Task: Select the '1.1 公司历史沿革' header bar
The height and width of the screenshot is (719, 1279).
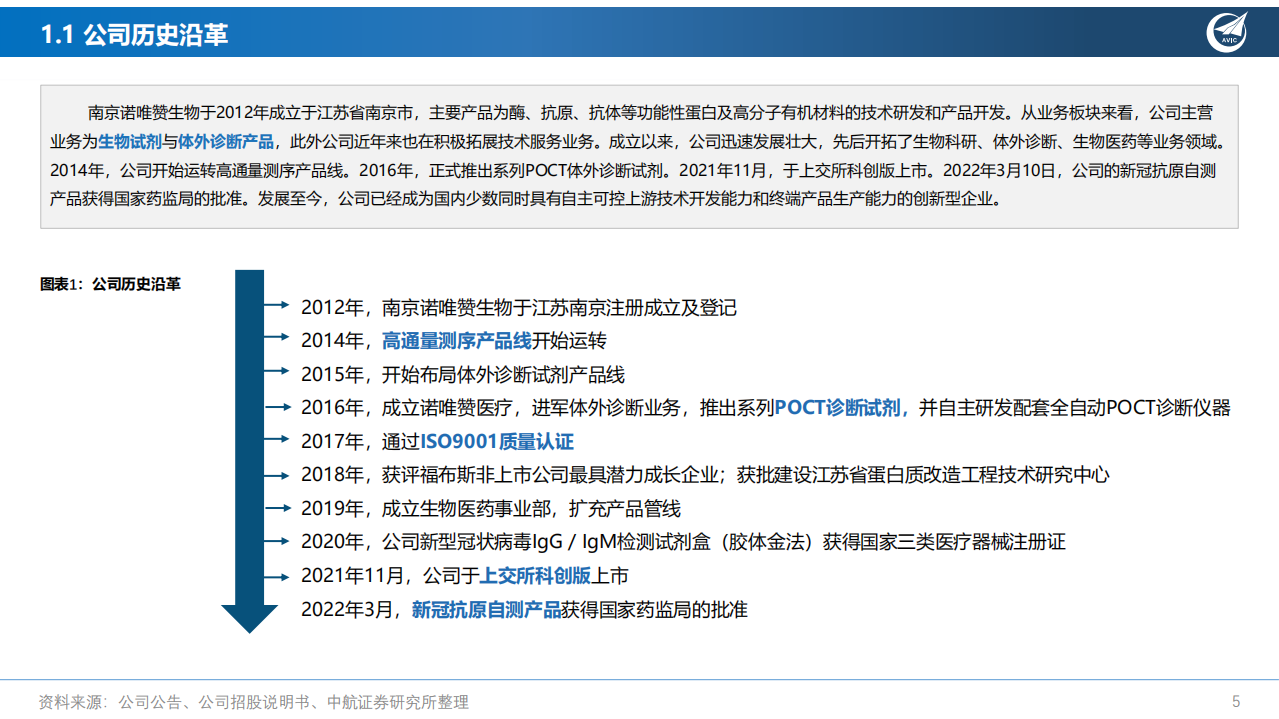Action: pos(137,33)
